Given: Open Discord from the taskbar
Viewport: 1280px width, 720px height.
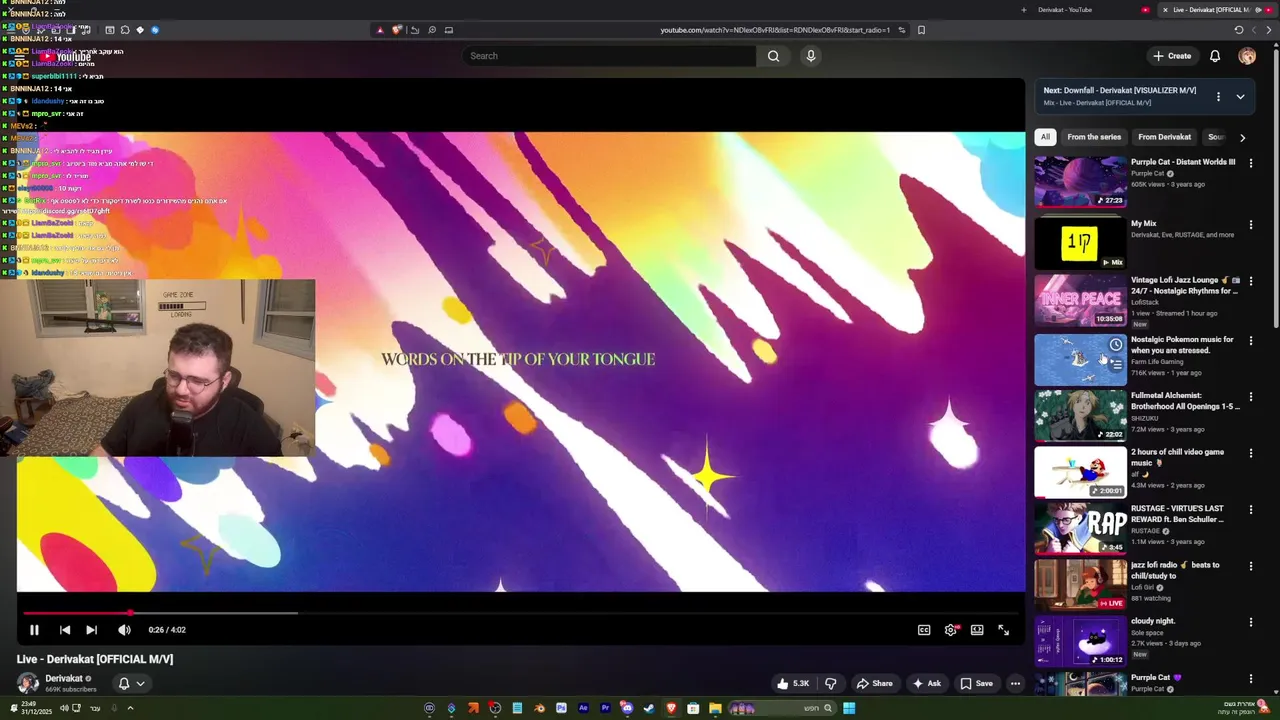Looking at the screenshot, I should click(626, 708).
